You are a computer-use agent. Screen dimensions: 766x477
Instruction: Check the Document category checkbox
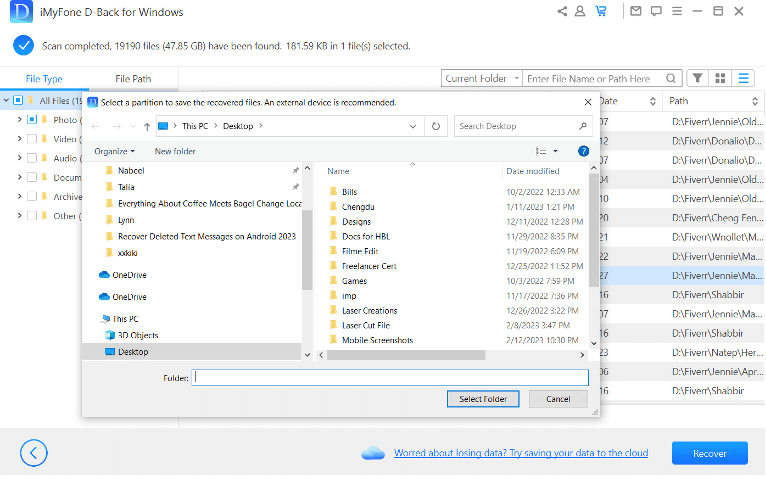[32, 177]
